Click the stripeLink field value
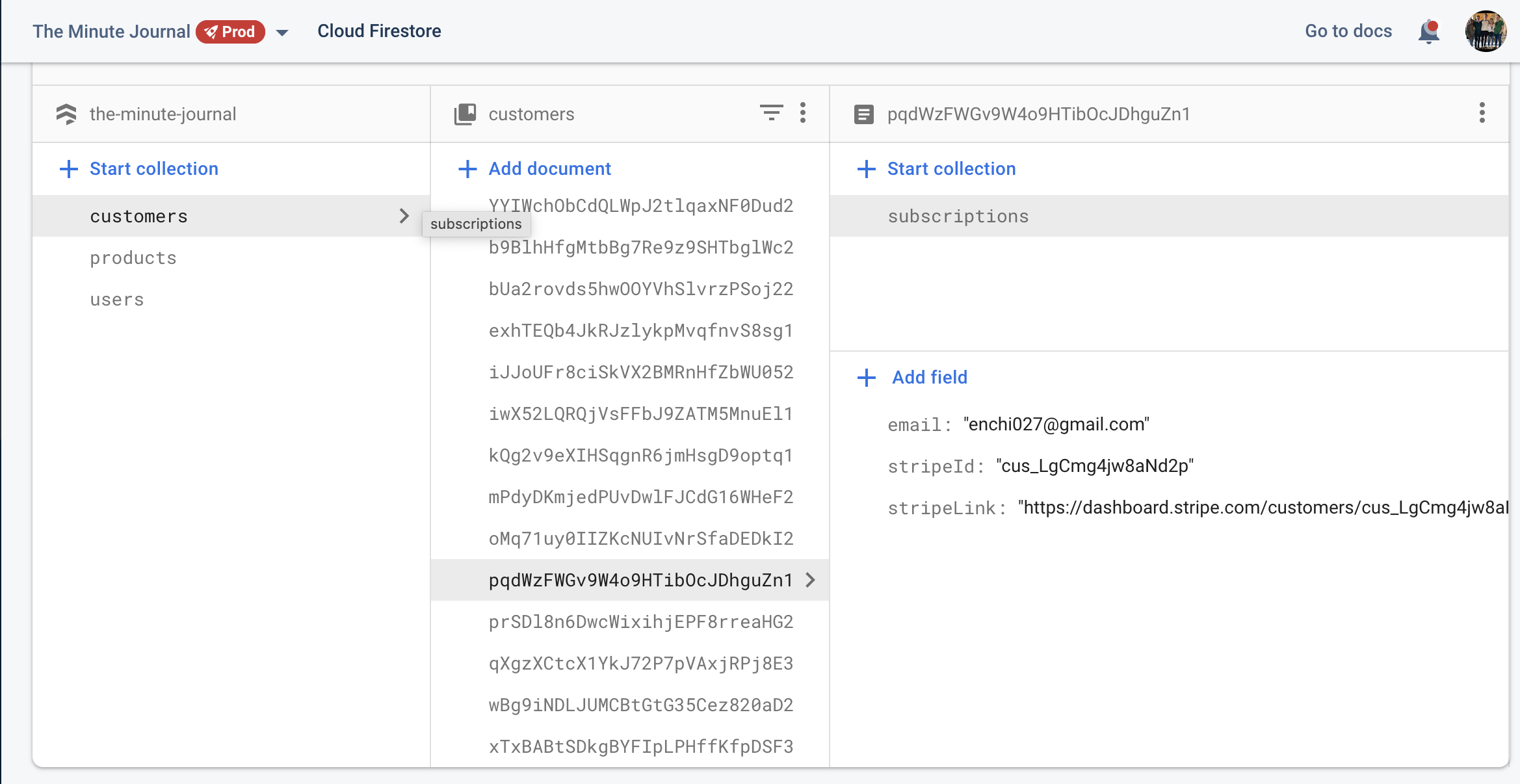This screenshot has height=784, width=1520. (1261, 508)
